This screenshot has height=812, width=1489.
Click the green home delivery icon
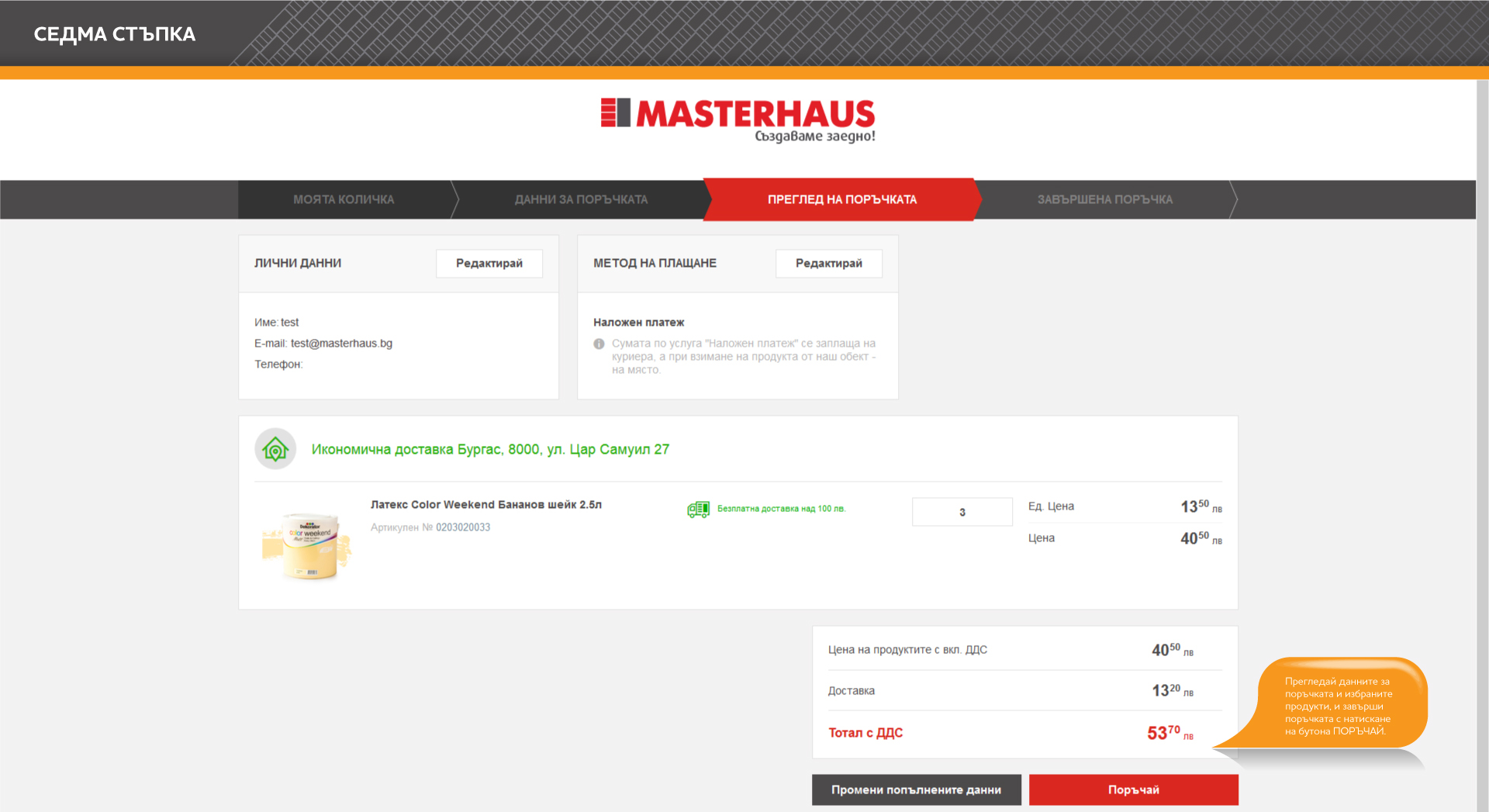pos(275,449)
